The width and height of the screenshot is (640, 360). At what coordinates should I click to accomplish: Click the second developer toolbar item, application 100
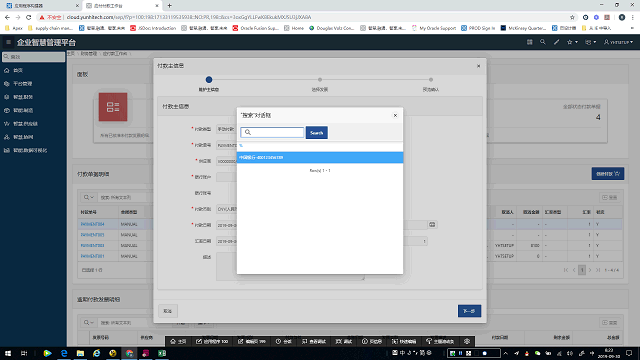[x=212, y=341]
